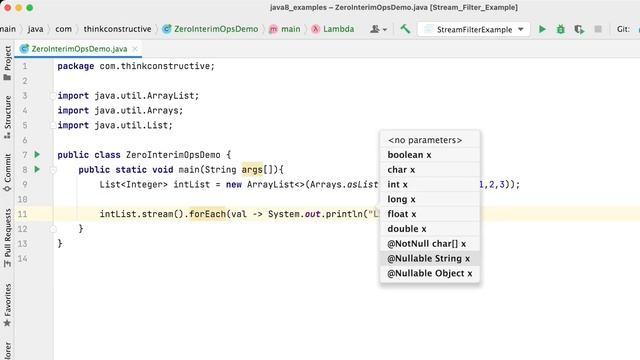Click intList variable on line 9
The height and width of the screenshot is (360, 640).
(x=191, y=184)
